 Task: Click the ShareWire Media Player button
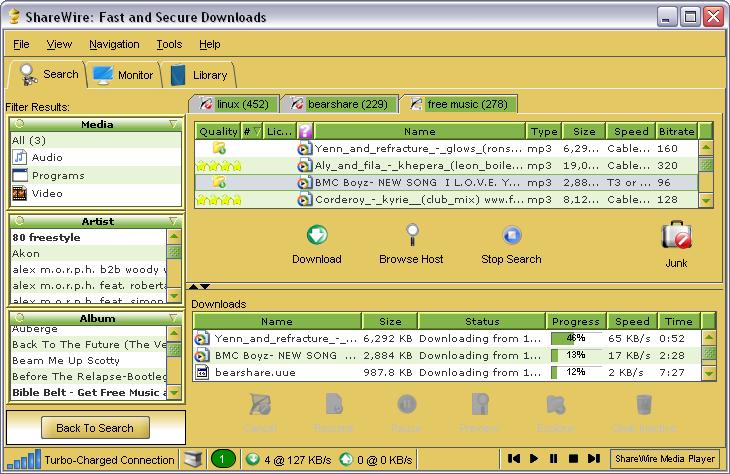coord(665,459)
